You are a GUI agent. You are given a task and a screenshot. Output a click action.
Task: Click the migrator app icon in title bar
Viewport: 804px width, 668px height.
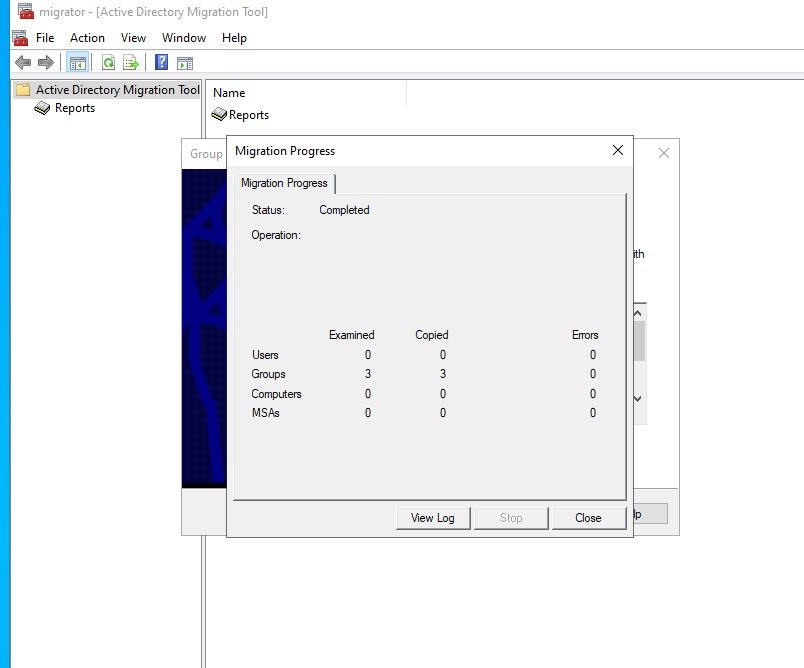25,11
